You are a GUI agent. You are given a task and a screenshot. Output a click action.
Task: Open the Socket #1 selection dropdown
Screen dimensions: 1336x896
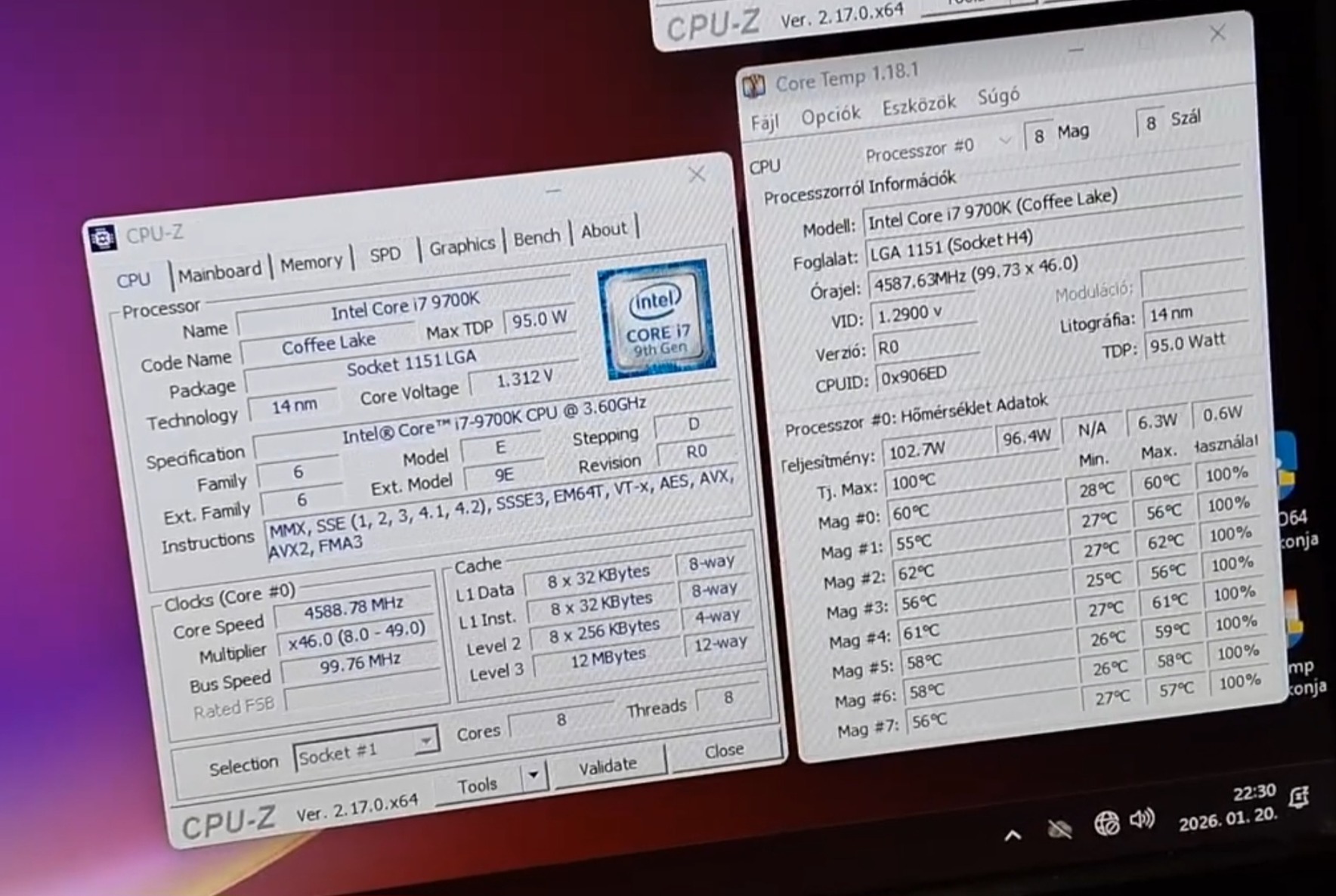pos(366,748)
